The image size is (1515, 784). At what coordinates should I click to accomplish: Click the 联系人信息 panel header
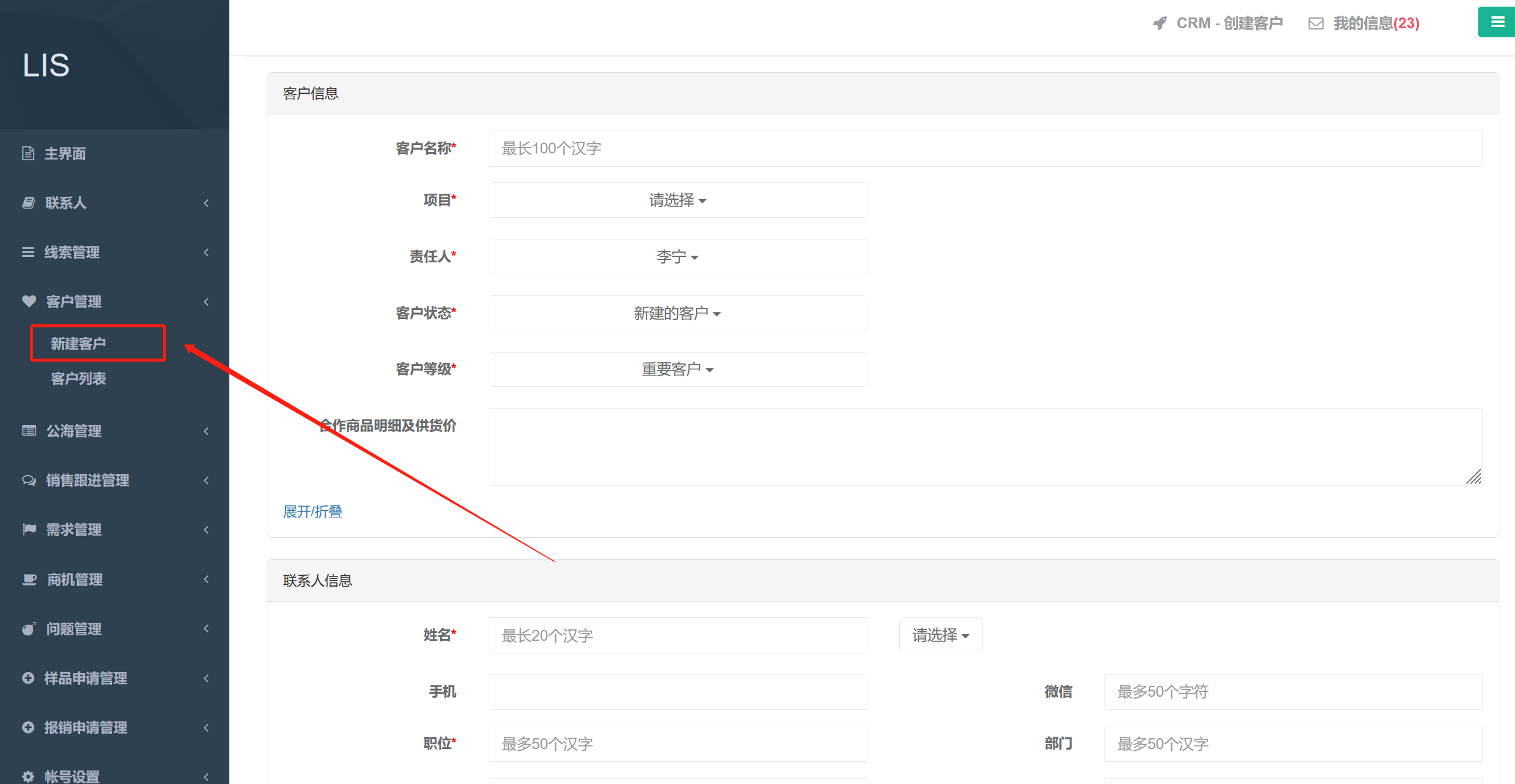(882, 581)
